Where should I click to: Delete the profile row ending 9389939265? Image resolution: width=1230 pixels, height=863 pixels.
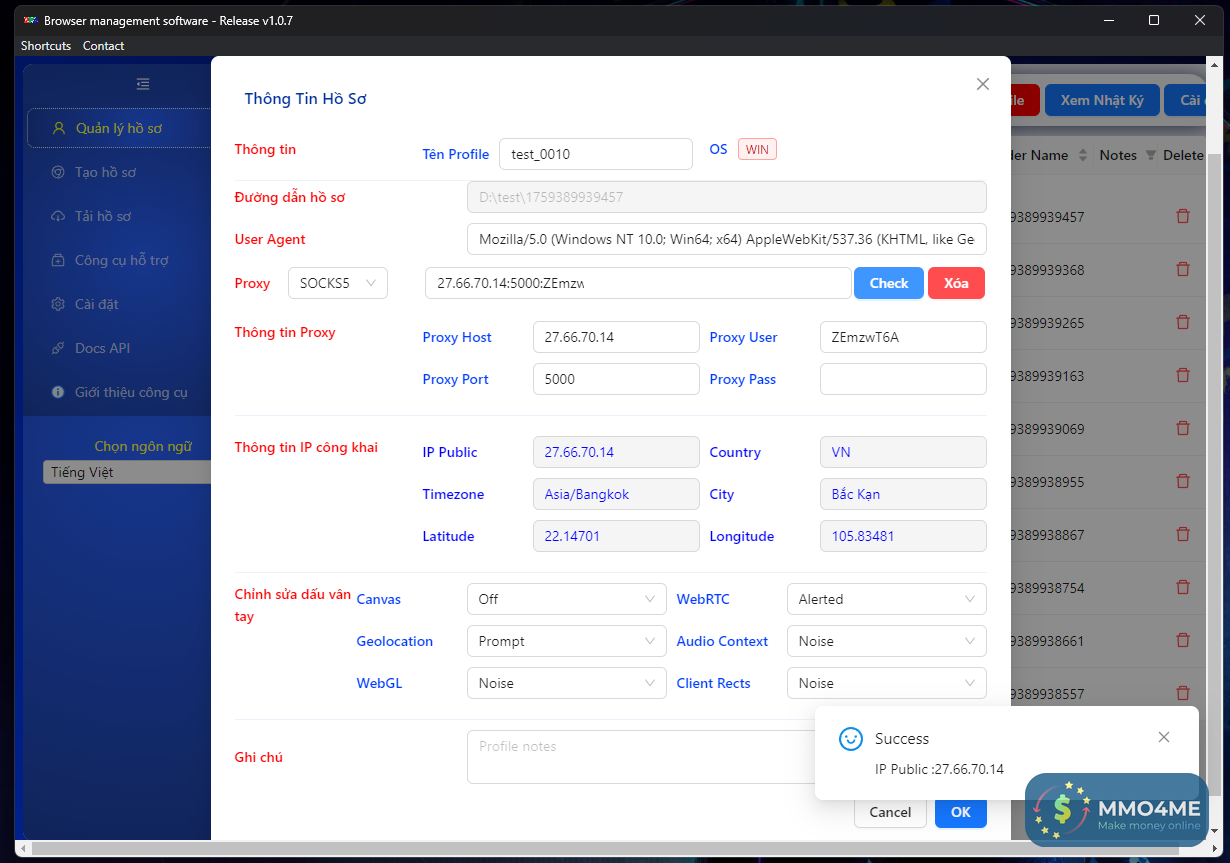click(x=1183, y=322)
